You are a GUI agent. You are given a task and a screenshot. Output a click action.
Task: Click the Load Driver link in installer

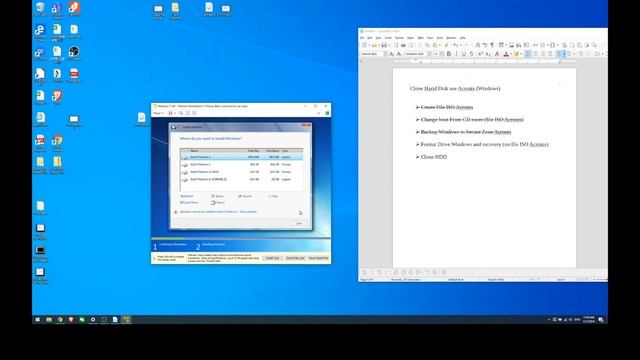189,202
